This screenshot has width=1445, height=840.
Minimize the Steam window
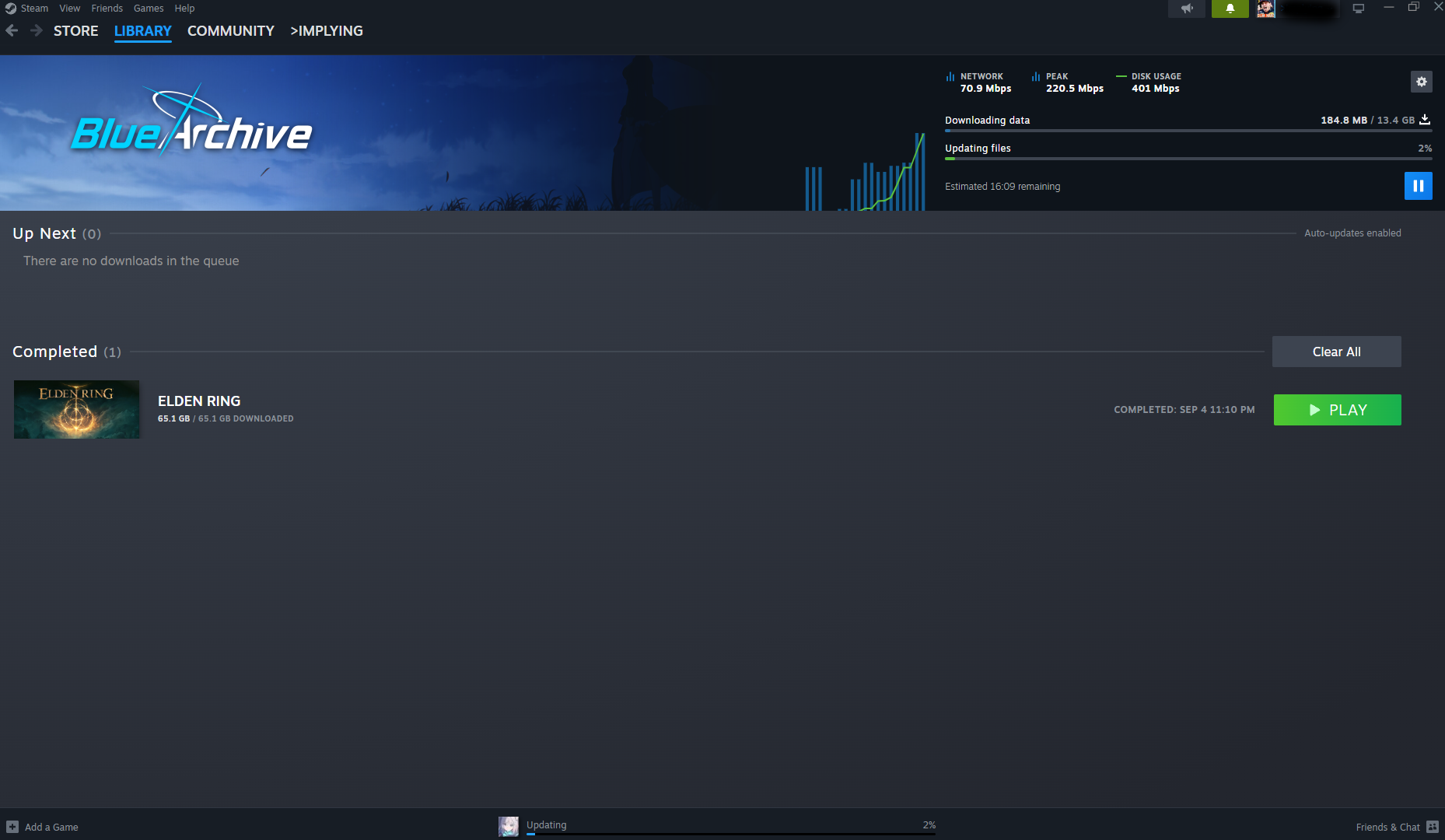(1388, 7)
